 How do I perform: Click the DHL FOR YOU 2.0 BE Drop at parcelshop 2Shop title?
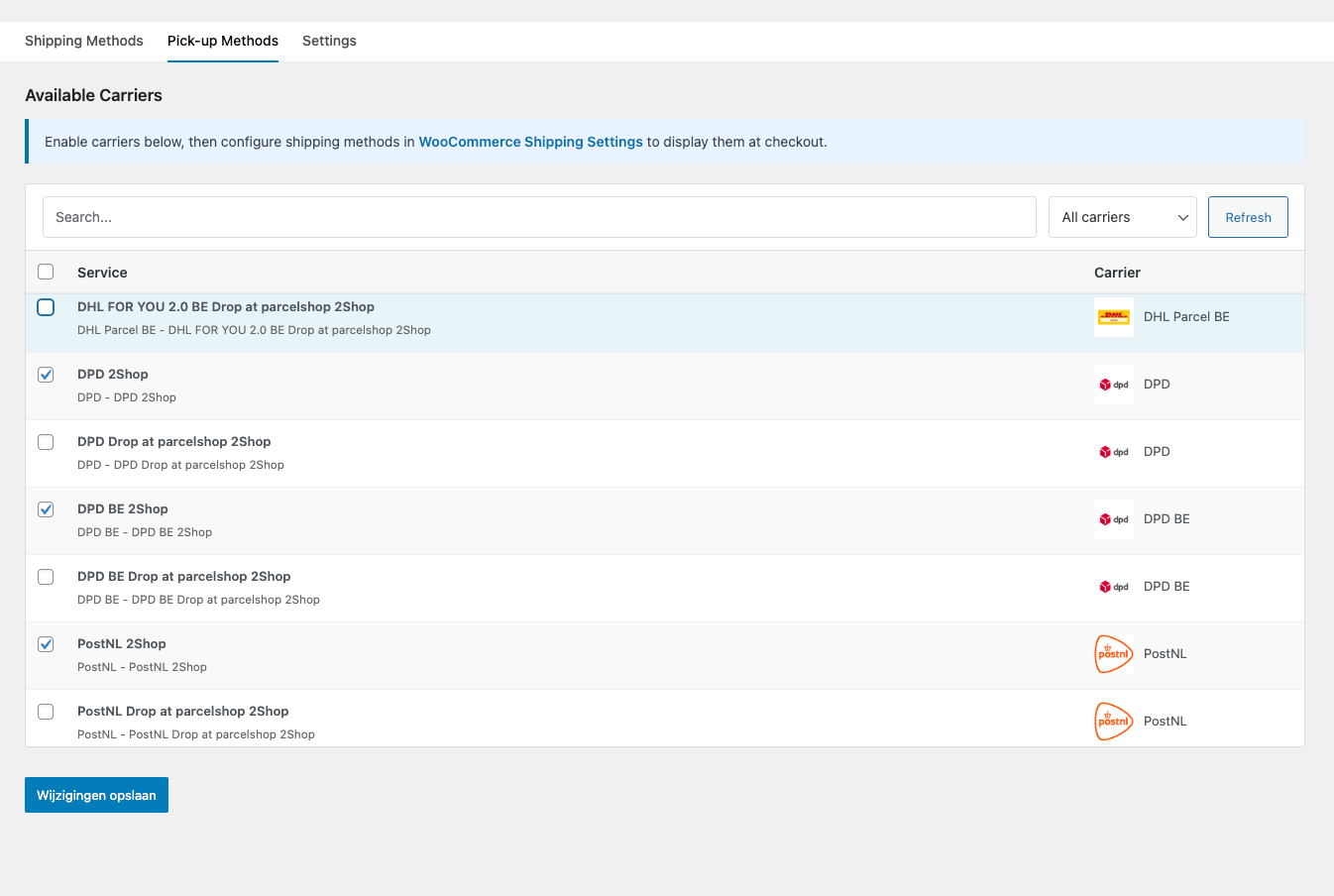226,307
